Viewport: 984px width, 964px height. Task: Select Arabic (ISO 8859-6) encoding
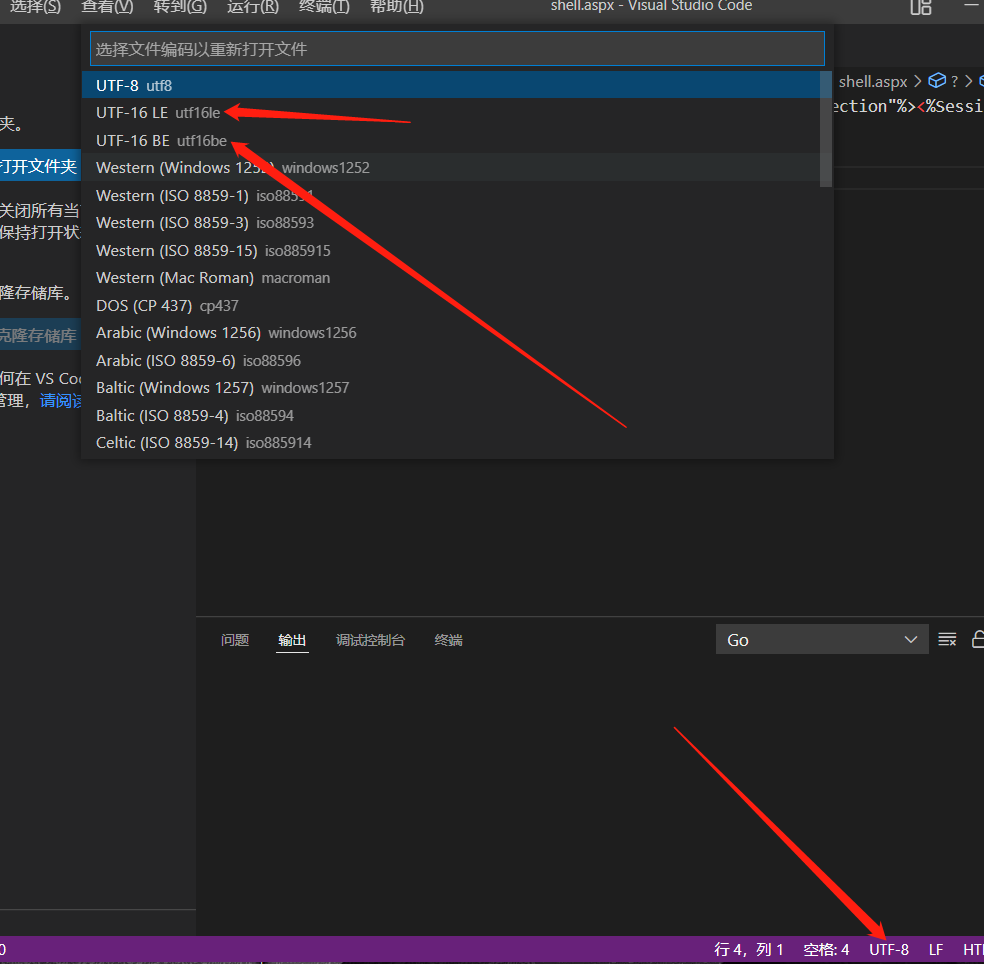click(x=451, y=360)
